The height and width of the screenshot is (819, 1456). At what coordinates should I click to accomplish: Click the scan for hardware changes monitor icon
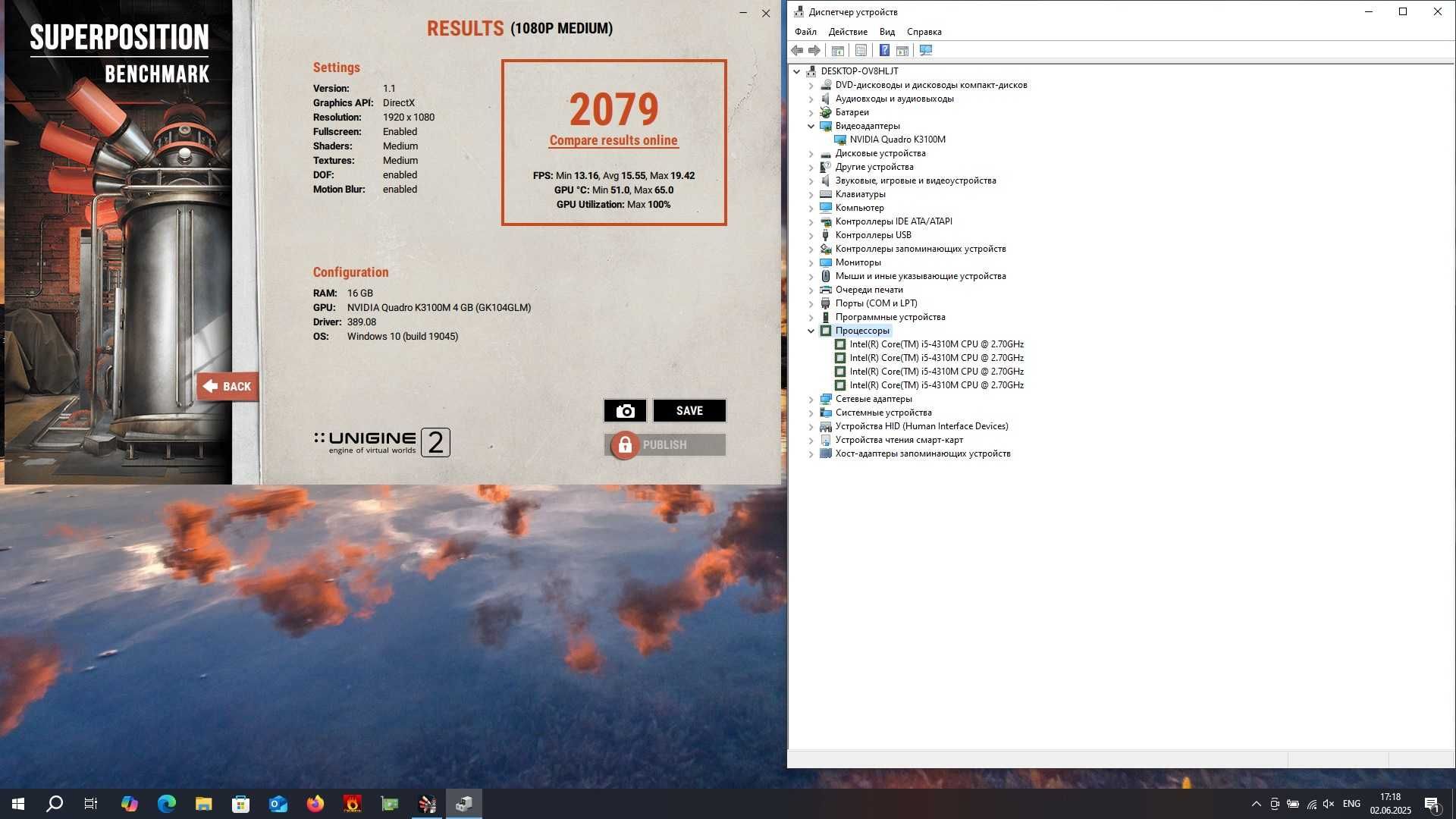tap(926, 50)
